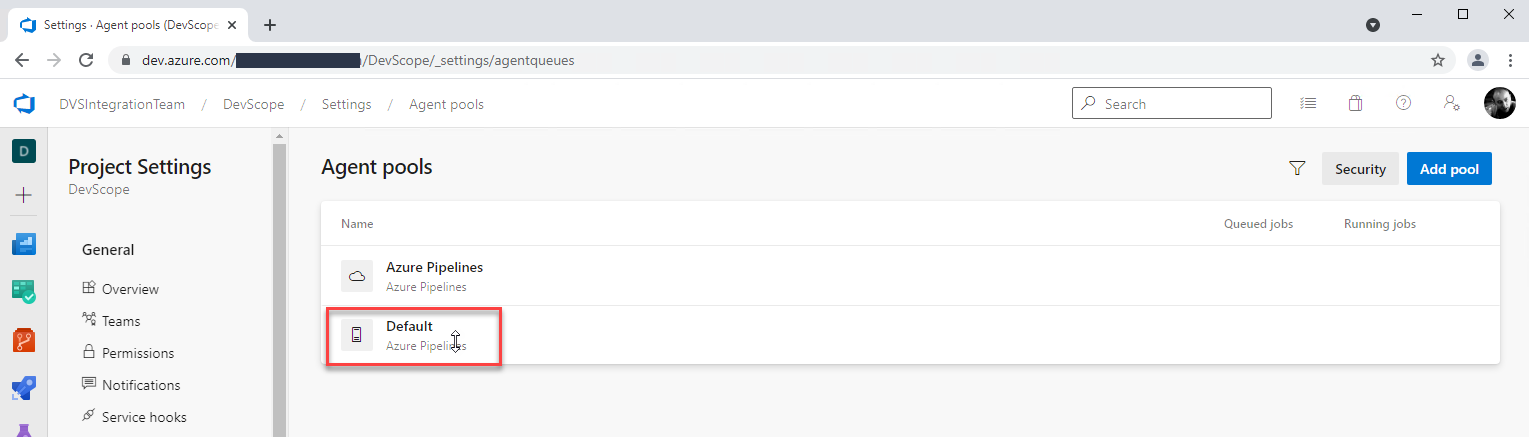Open Teams in Project Settings
The width and height of the screenshot is (1529, 437).
121,321
